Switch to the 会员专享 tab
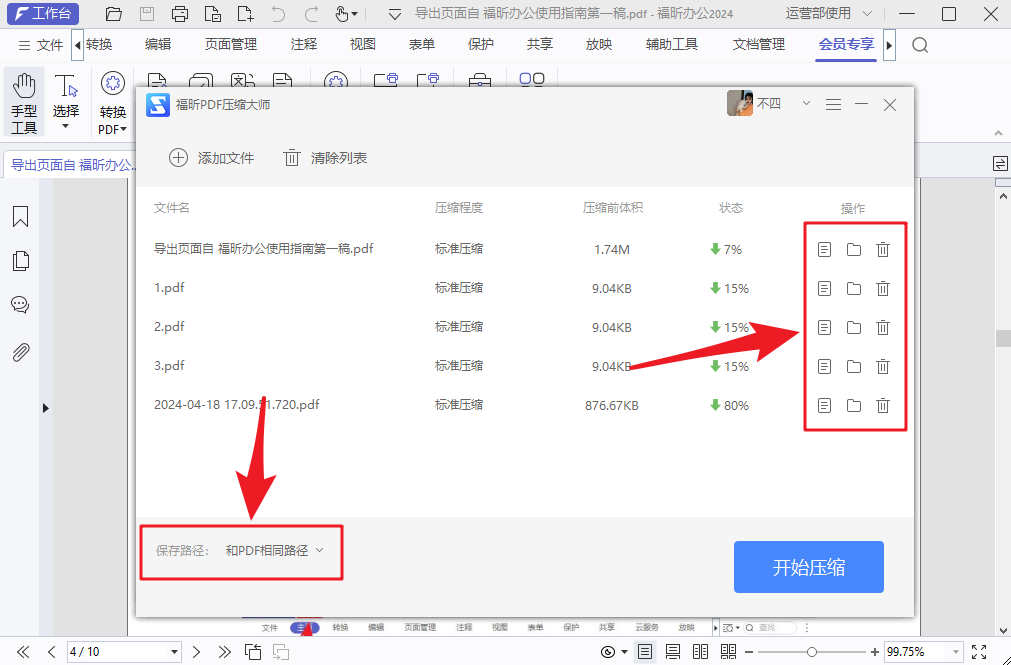Screen dimensions: 1011x665 845,44
